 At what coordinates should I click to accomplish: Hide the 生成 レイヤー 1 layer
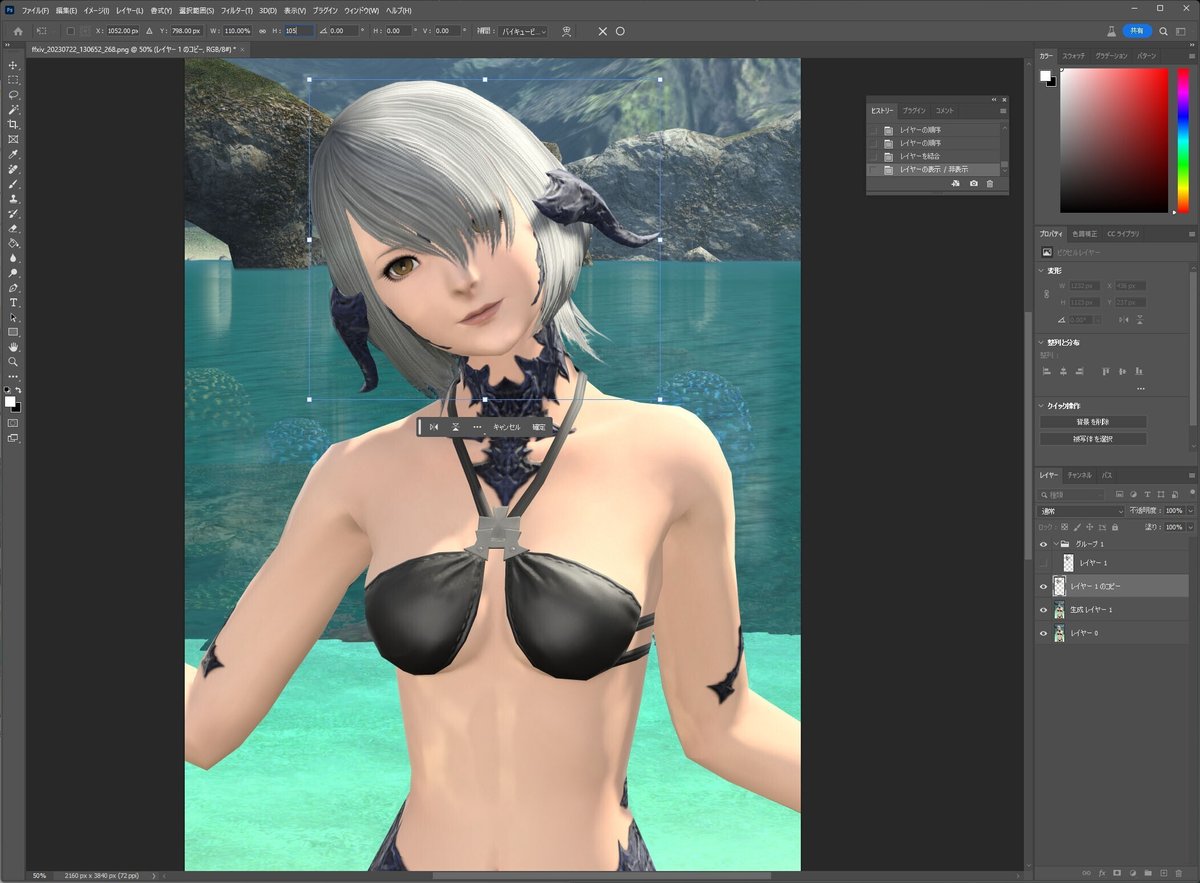click(1043, 609)
